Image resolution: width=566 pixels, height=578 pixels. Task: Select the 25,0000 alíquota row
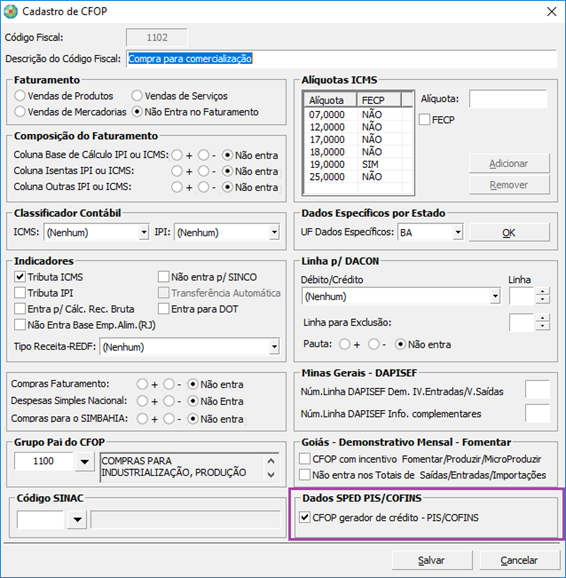click(x=358, y=177)
